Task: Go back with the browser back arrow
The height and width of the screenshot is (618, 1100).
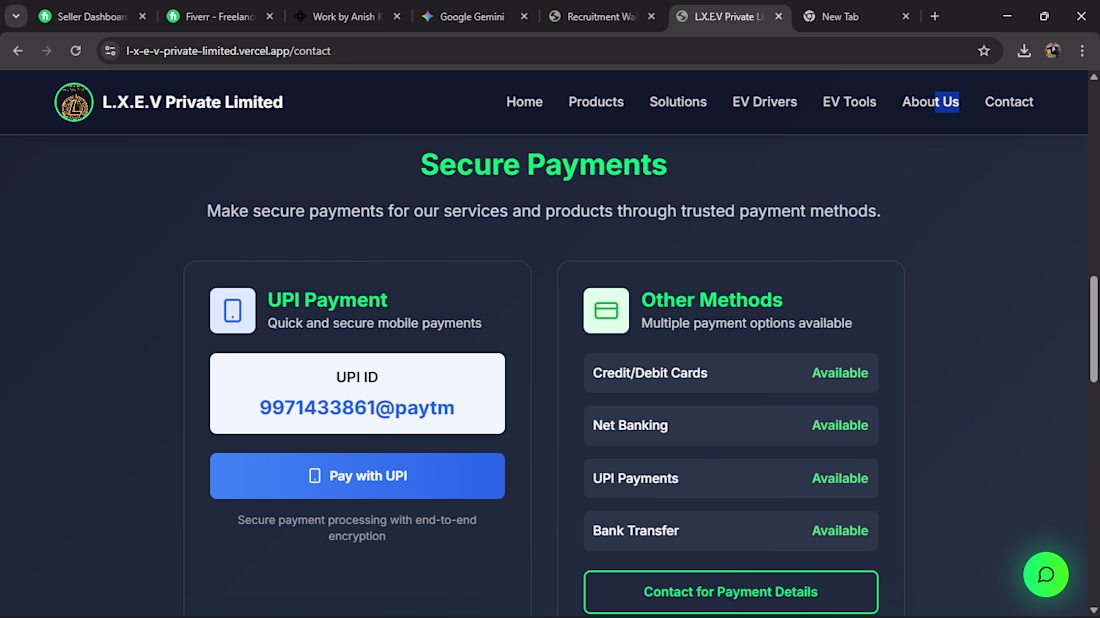Action: tap(18, 51)
